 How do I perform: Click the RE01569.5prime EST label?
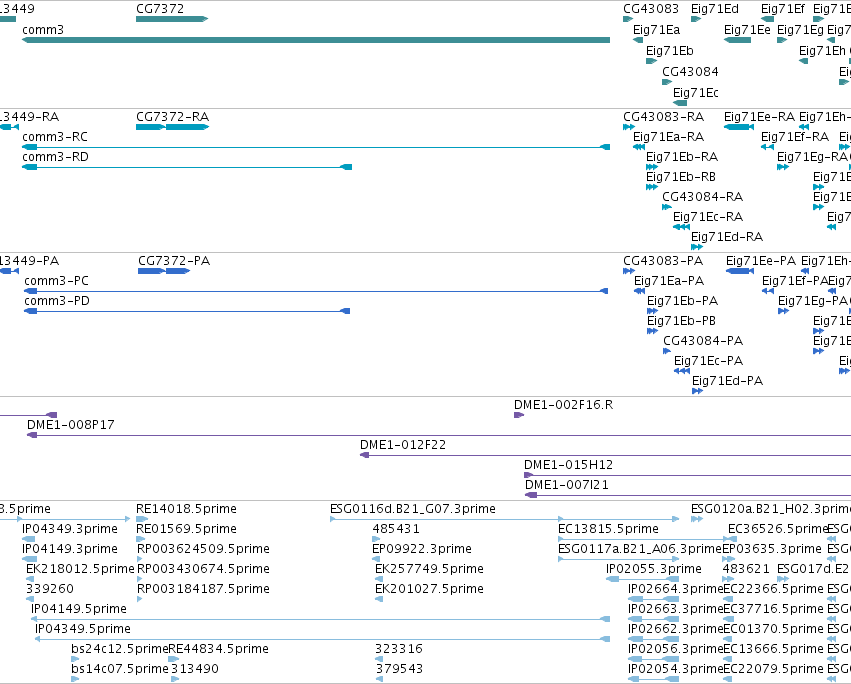point(186,529)
